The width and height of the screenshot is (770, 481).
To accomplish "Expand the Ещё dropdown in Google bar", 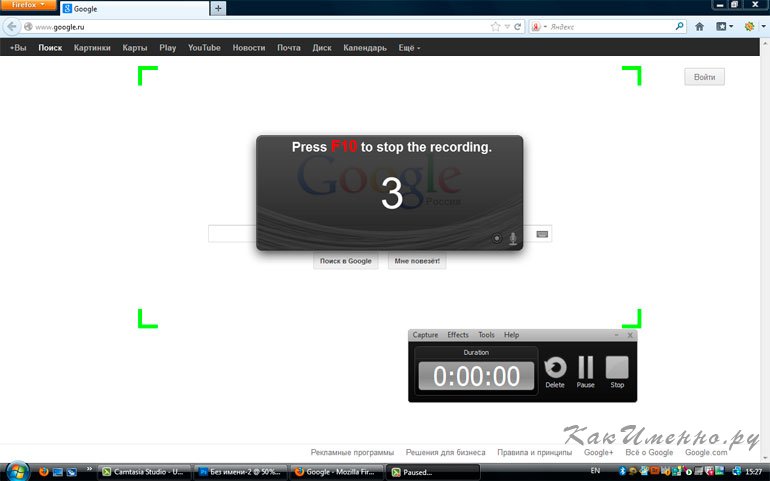I will (409, 48).
